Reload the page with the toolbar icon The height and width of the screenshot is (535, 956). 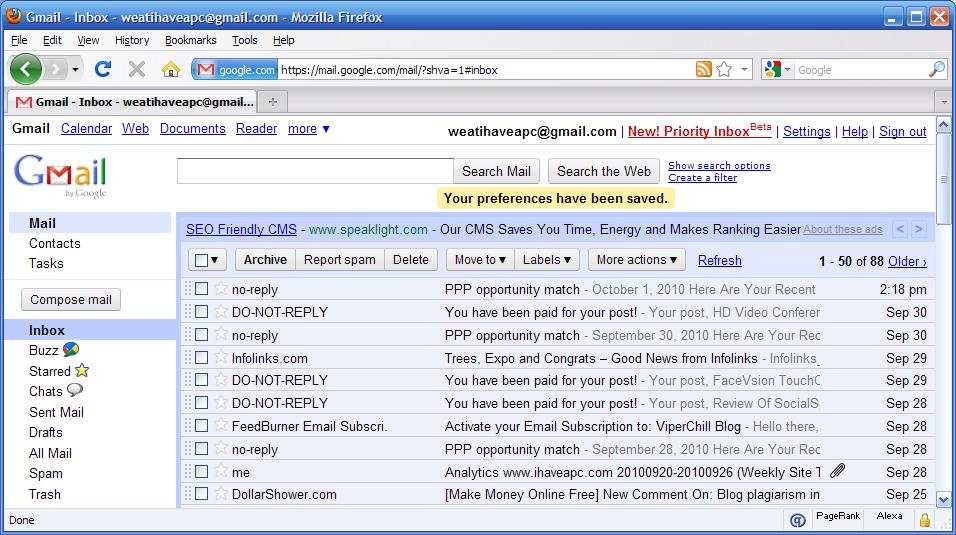(103, 69)
